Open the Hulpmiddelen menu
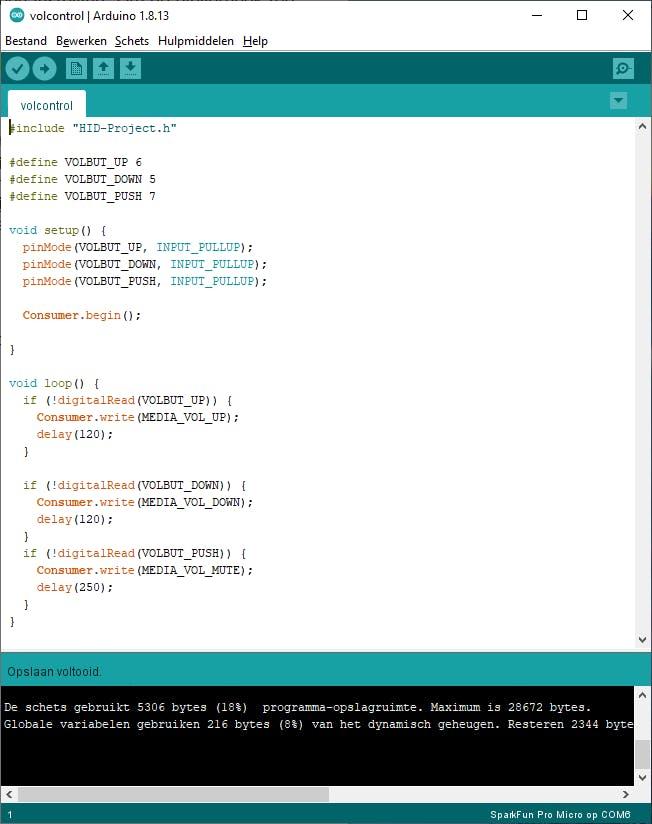652x824 pixels. tap(196, 41)
